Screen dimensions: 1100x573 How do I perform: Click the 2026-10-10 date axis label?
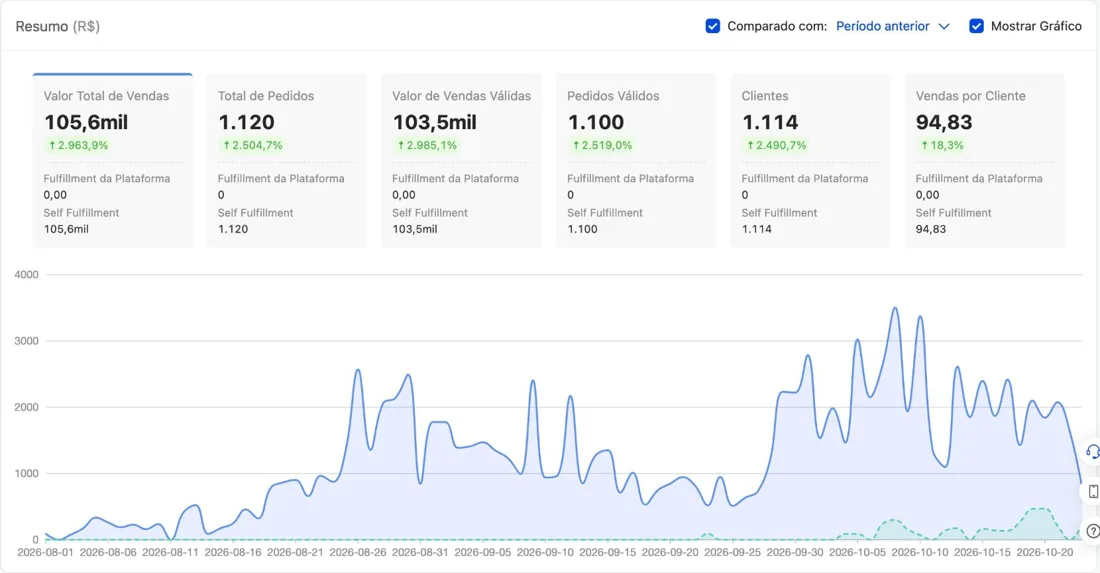tap(920, 553)
